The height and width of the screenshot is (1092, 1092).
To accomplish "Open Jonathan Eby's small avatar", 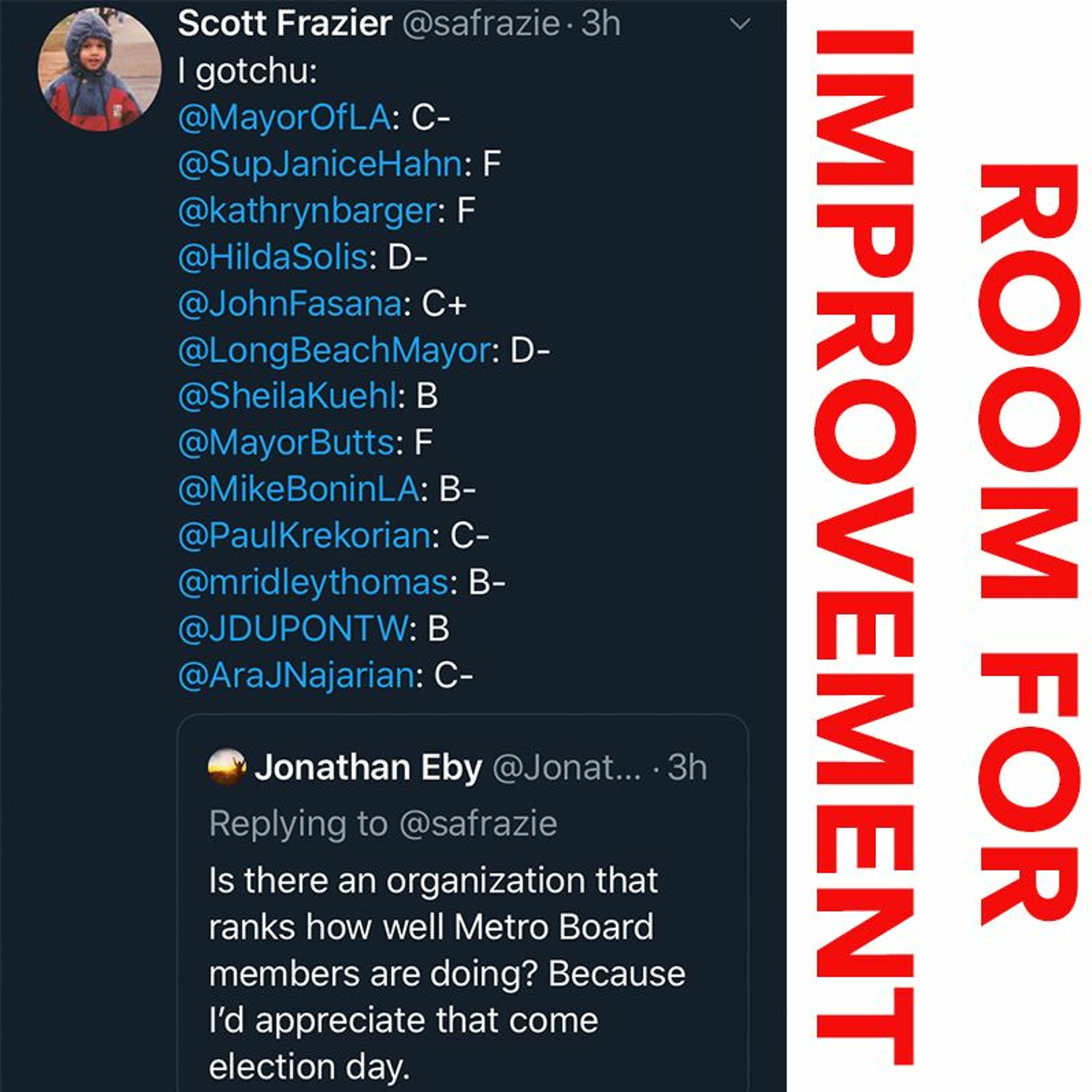I will 227,767.
